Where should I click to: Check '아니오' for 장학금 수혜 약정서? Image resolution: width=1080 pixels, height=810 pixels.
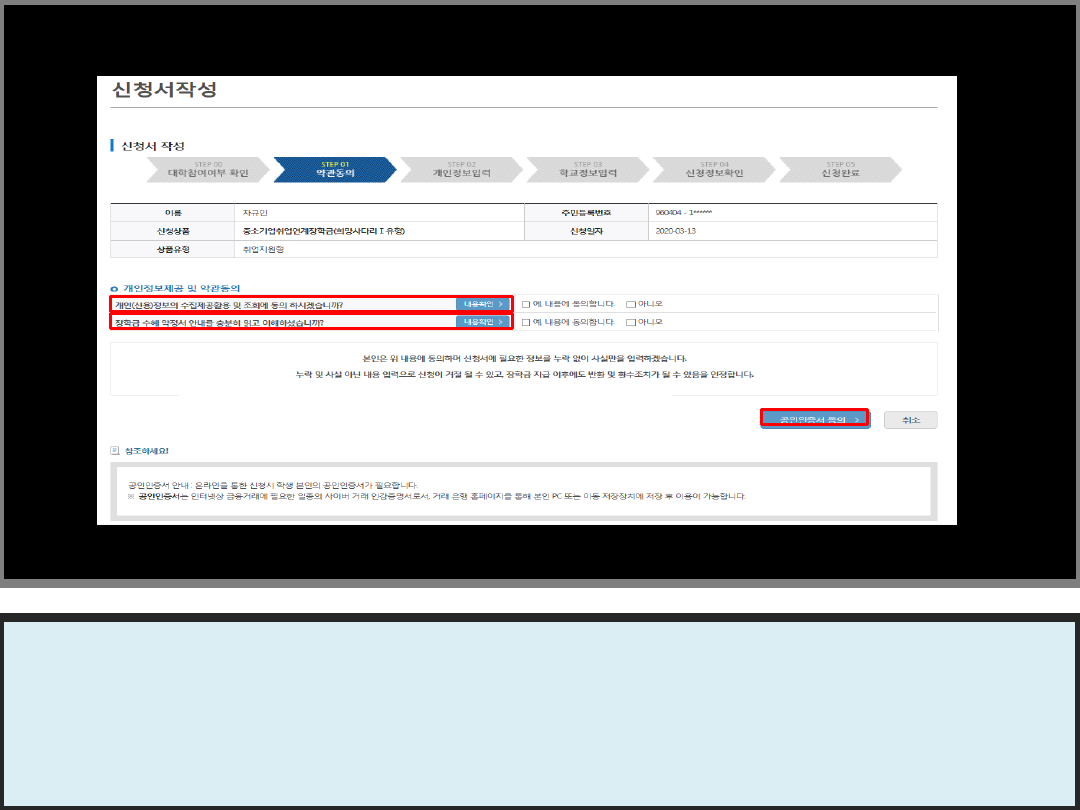[x=630, y=322]
